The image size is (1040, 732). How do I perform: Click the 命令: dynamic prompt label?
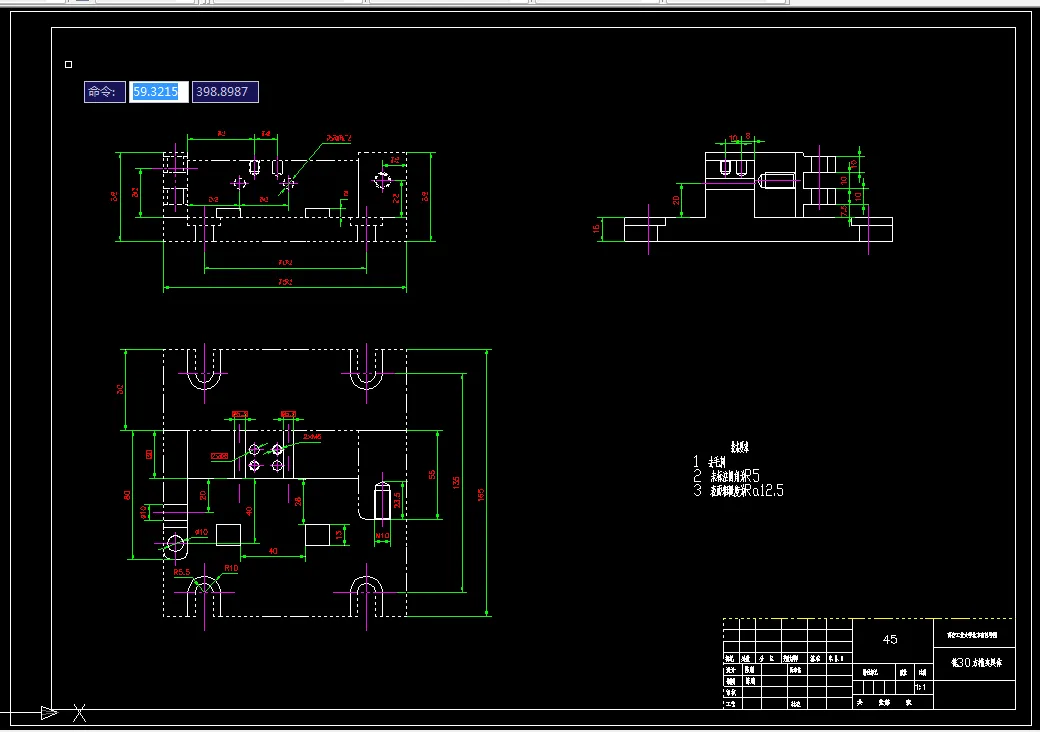point(105,92)
